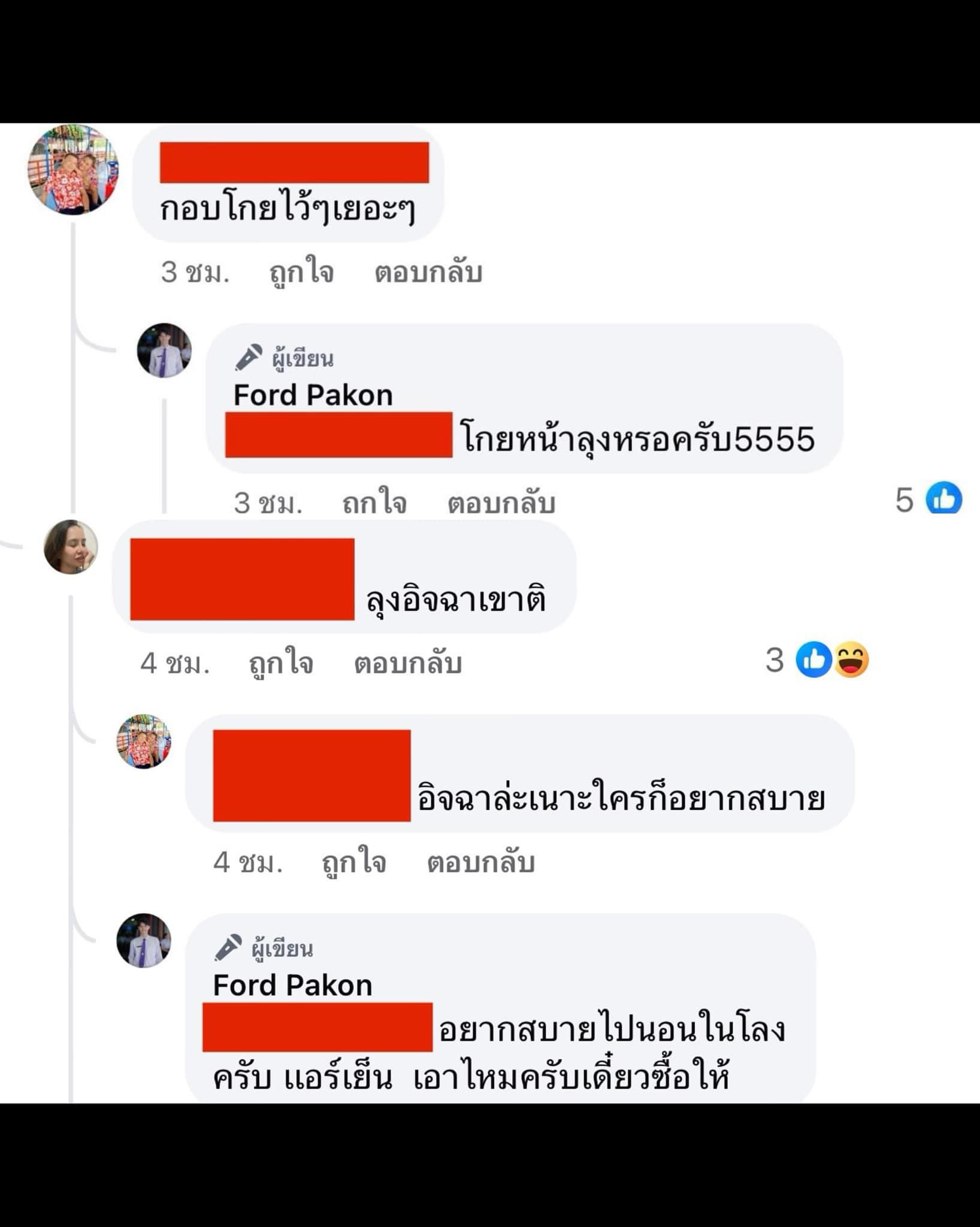Screen dimensions: 980x1227
Task: Open Ford Pakon's avatar on the โกยหน้าลุง reply
Action: (x=165, y=350)
